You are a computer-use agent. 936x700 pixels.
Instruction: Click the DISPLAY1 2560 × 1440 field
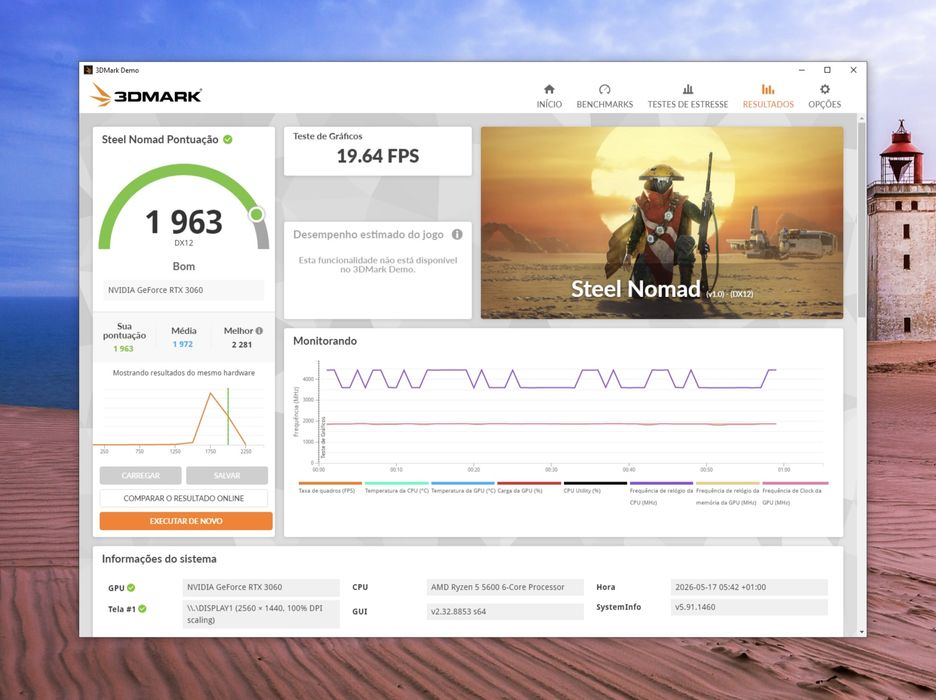pyautogui.click(x=261, y=614)
